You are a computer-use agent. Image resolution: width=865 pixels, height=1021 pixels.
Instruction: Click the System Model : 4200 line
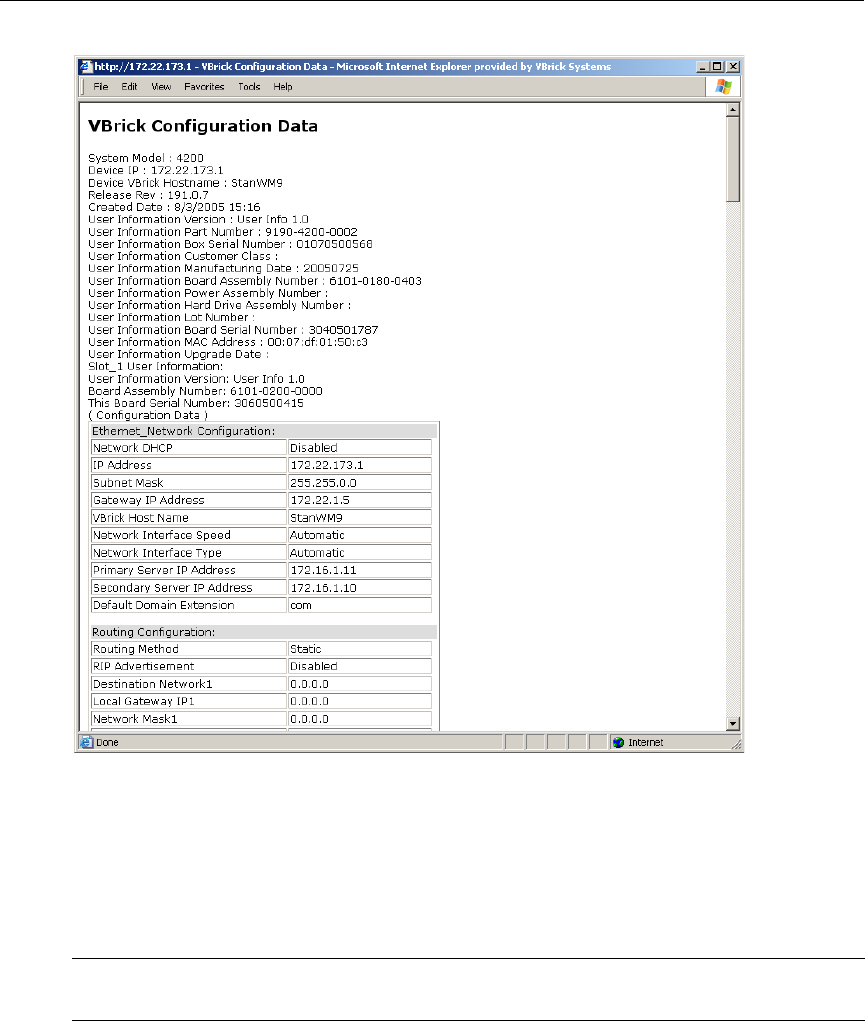pos(146,158)
